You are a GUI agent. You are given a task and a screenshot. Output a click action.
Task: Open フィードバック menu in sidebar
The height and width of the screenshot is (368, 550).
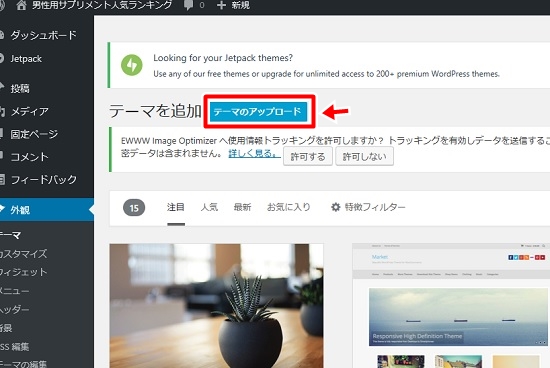43,180
